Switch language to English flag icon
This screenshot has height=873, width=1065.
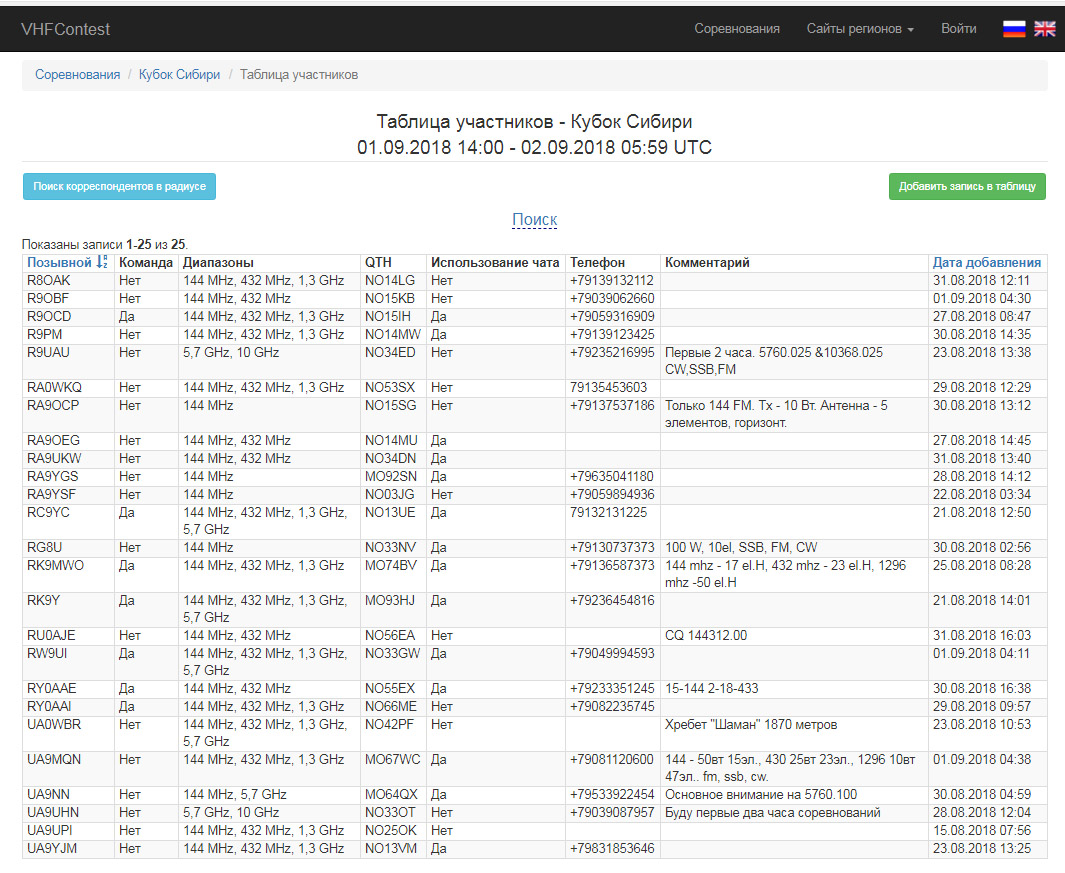coord(1044,29)
